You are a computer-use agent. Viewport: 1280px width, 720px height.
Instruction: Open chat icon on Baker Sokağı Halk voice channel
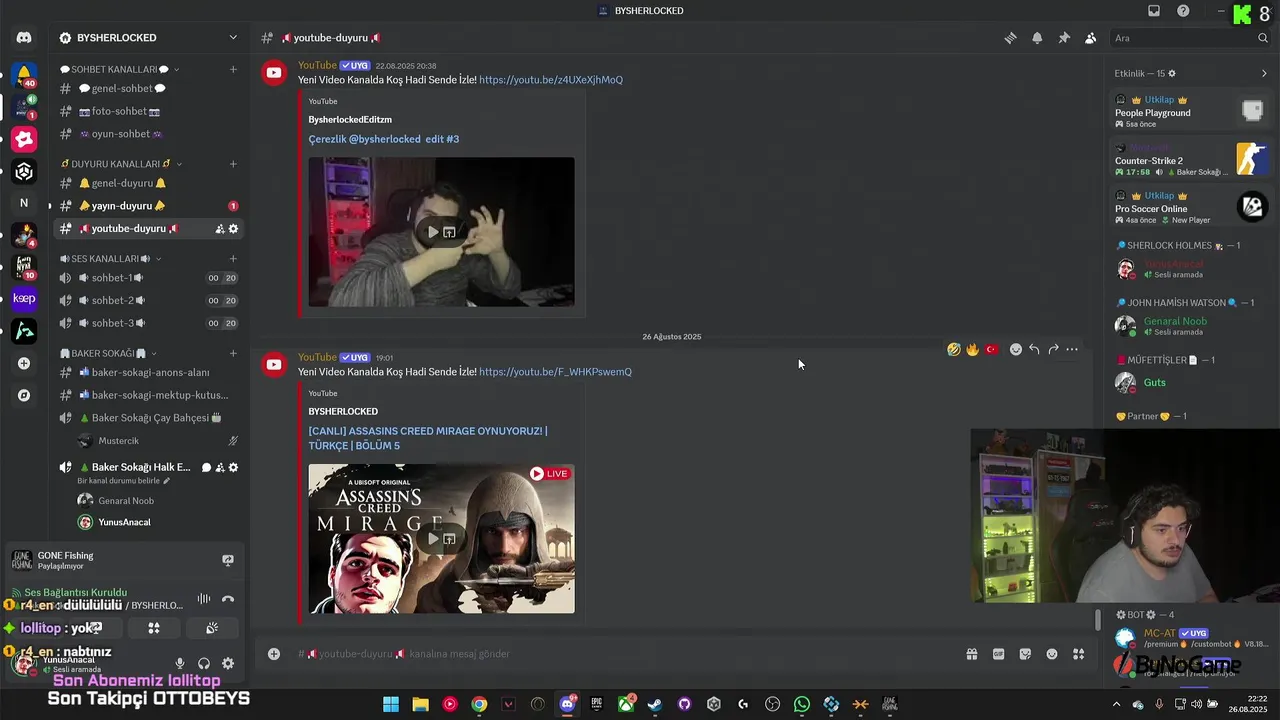tap(206, 467)
